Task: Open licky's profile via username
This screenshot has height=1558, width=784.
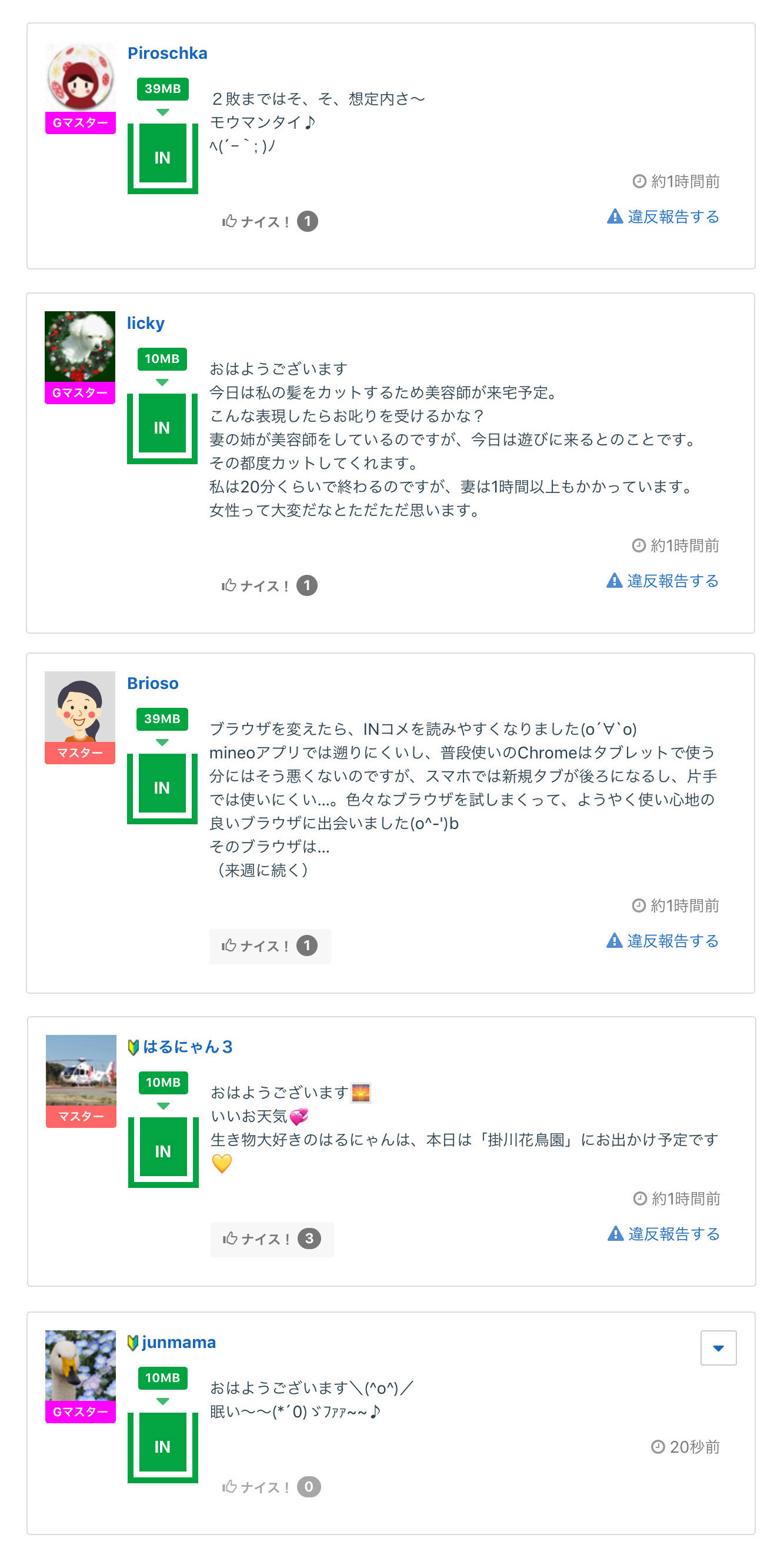Action: pyautogui.click(x=146, y=323)
